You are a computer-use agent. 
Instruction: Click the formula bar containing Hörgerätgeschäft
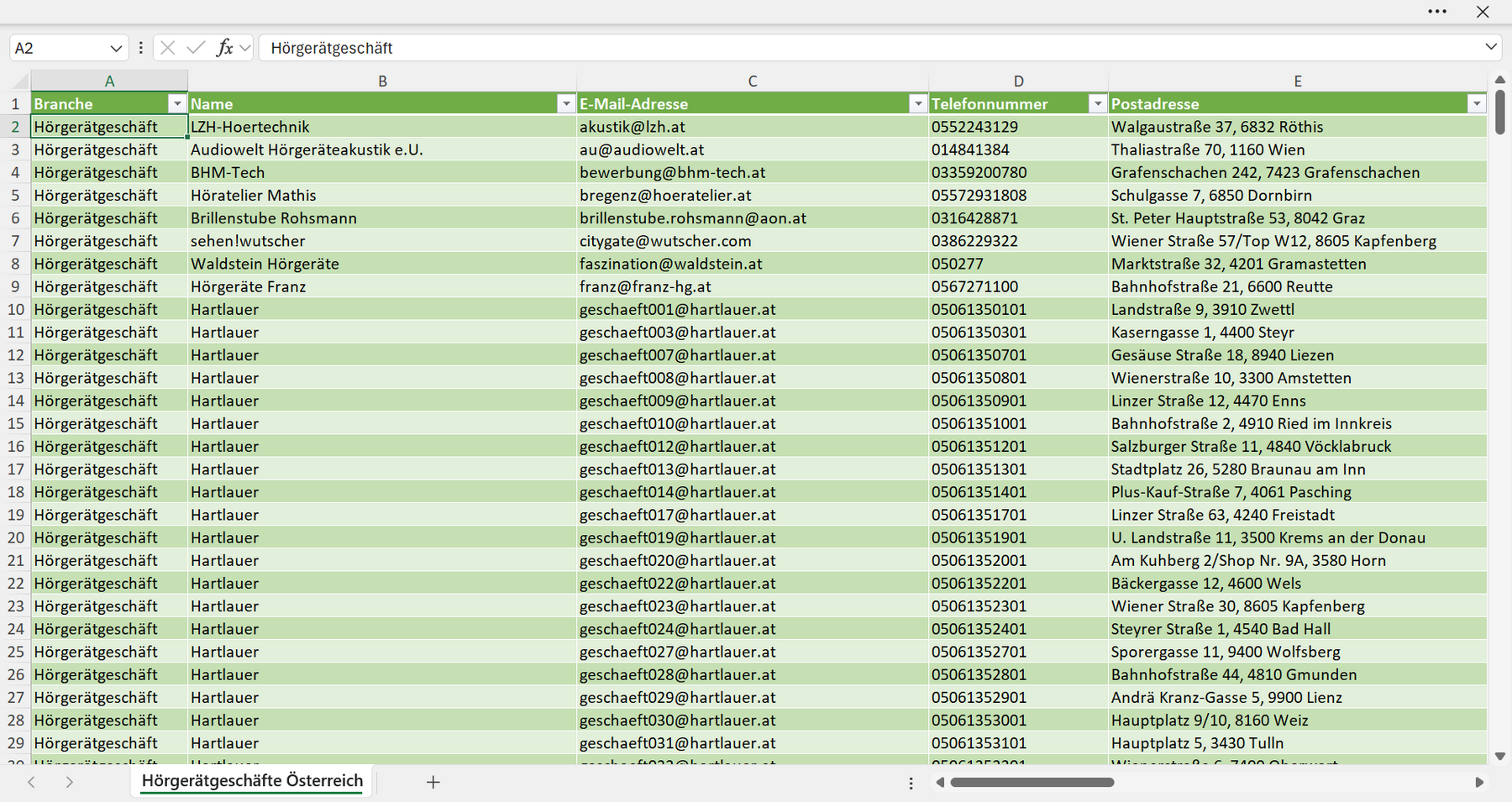pos(869,48)
